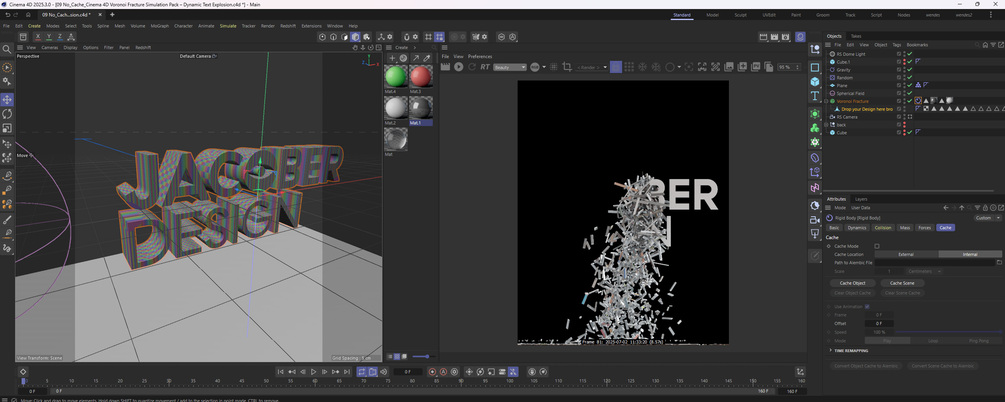
Task: Toggle autokeying button in timeline
Action: click(444, 372)
